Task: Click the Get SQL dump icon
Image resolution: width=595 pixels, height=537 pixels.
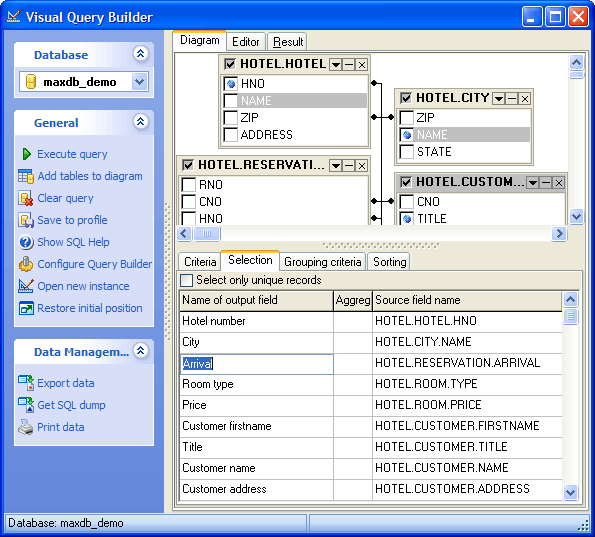Action: (x=26, y=405)
